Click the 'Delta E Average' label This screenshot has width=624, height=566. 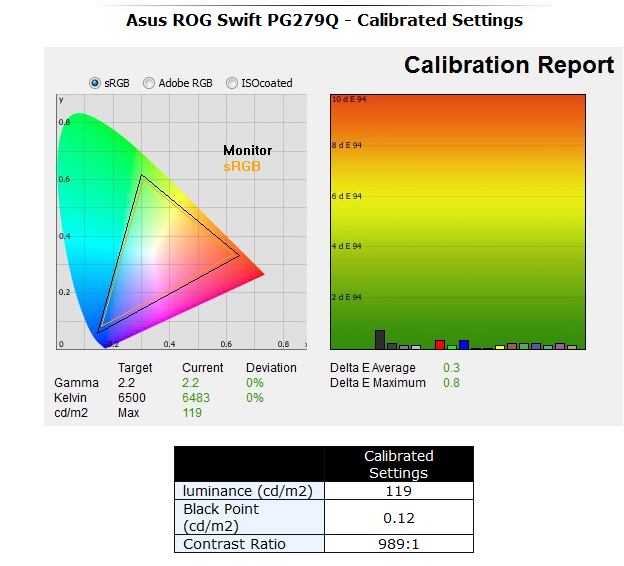coord(372,368)
